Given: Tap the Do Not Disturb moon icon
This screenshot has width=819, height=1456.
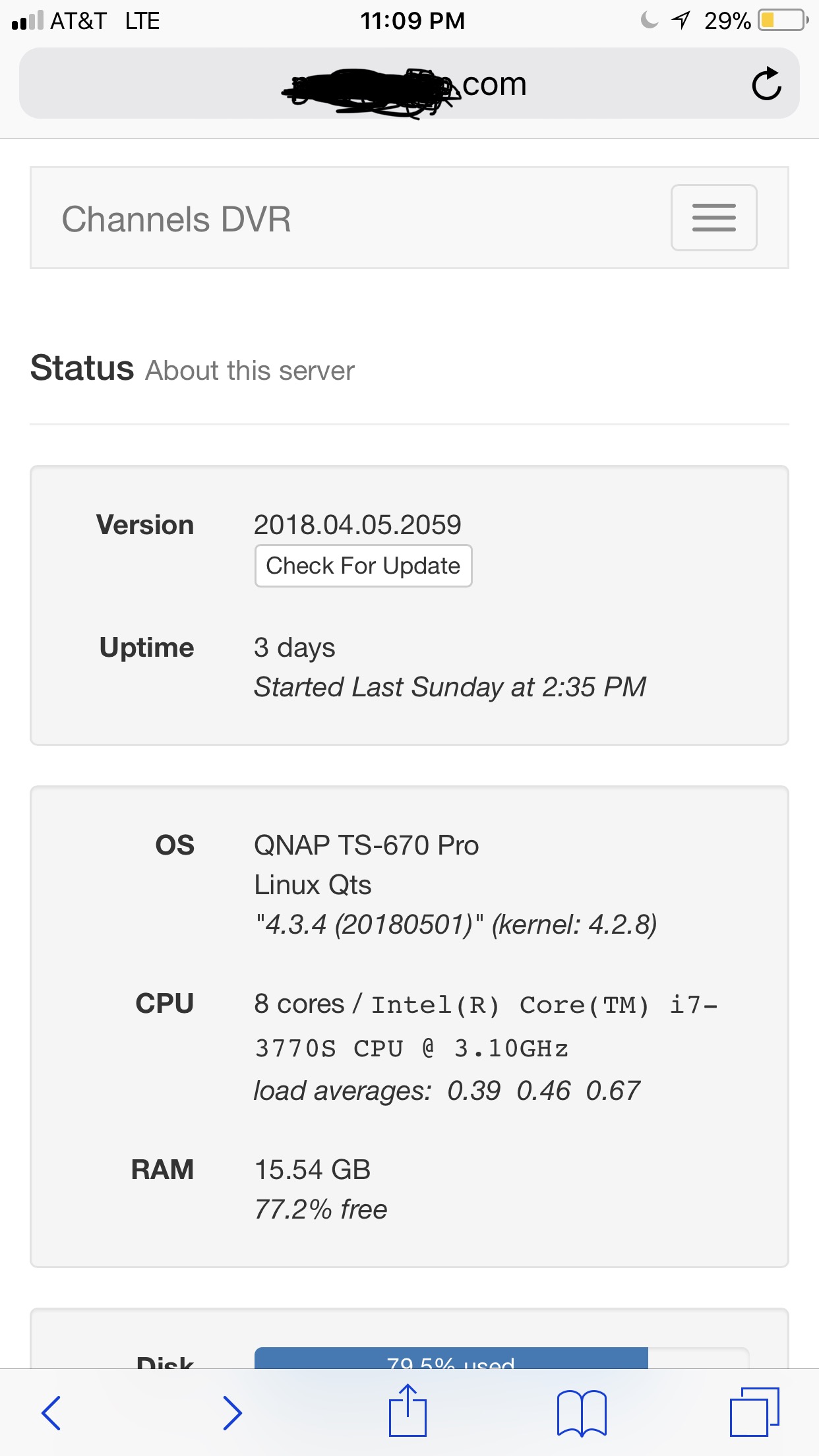Looking at the screenshot, I should click(649, 20).
